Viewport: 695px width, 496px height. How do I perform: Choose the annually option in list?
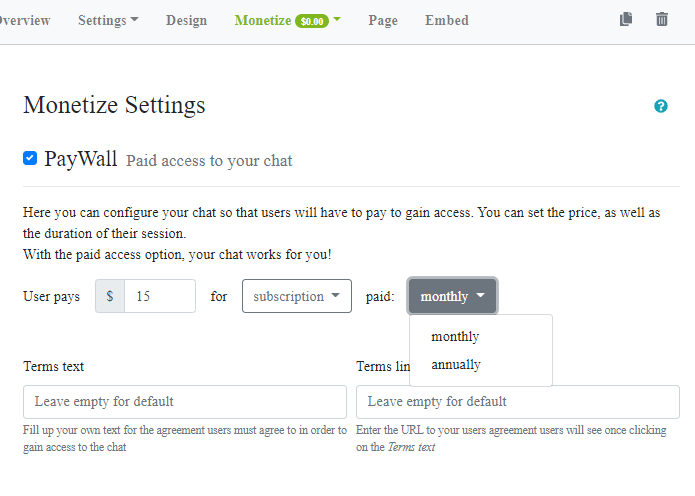pos(456,365)
